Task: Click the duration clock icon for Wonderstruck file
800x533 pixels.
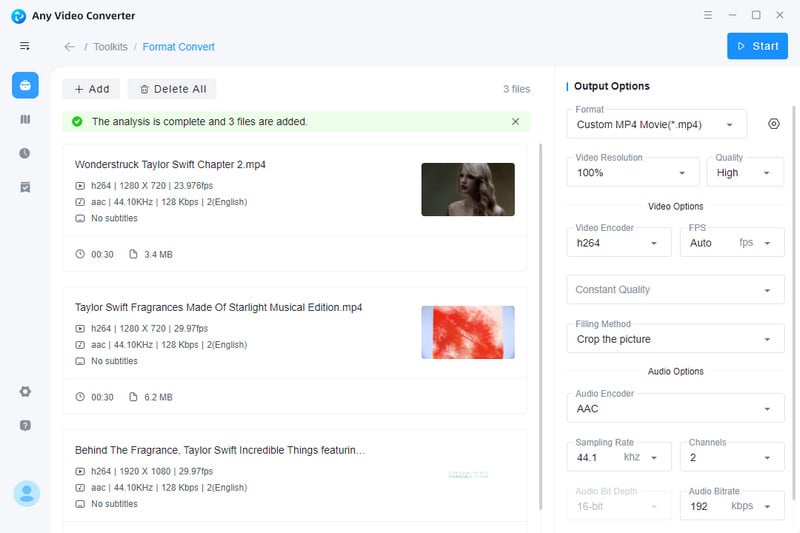Action: click(80, 254)
